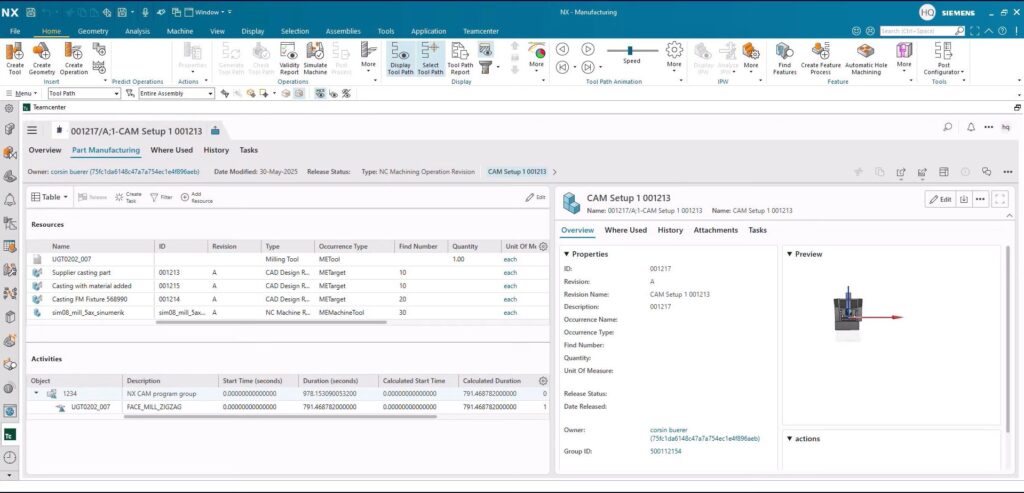Open the Table view dropdown
Image resolution: width=1024 pixels, height=493 pixels.
50,197
